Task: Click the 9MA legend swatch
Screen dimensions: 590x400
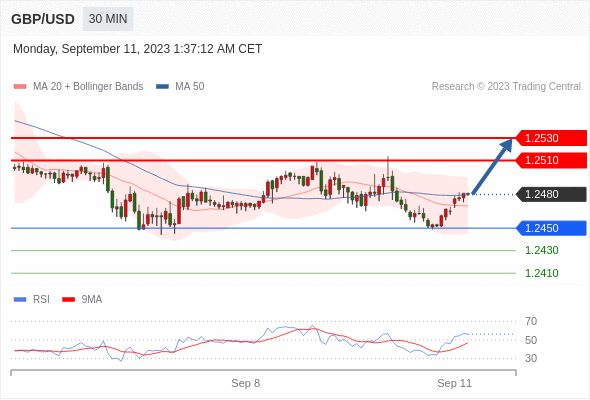Action: (68, 300)
